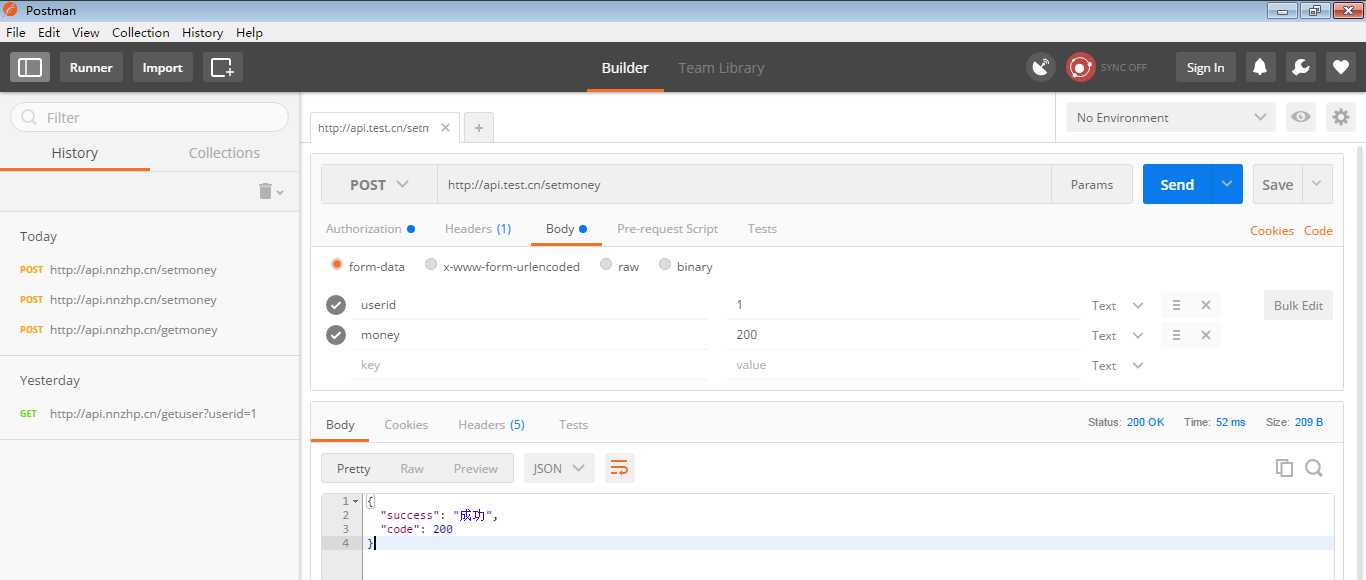The image size is (1366, 580).
Task: Uncheck the money parameter
Action: (336, 335)
